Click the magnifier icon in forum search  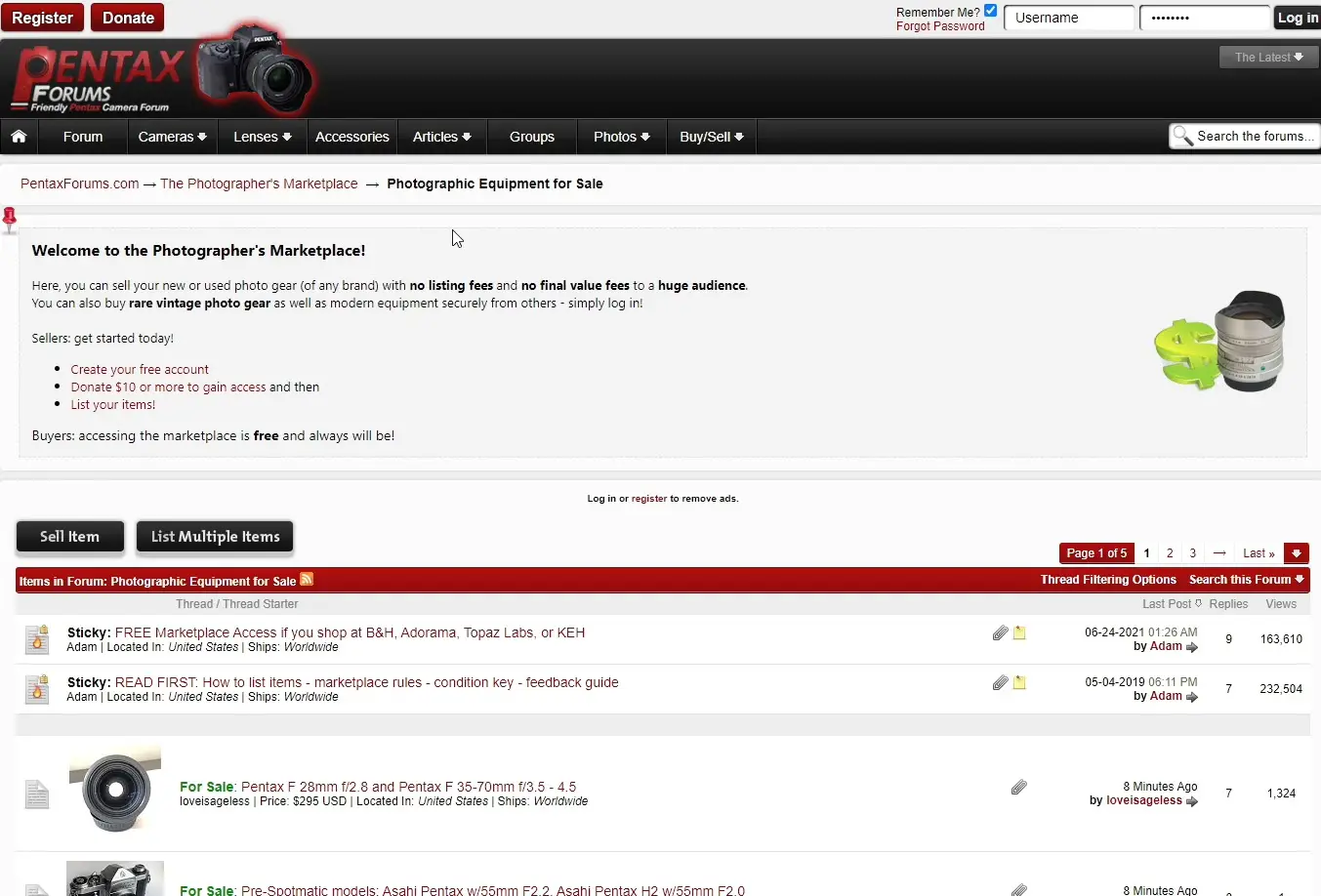point(1182,137)
